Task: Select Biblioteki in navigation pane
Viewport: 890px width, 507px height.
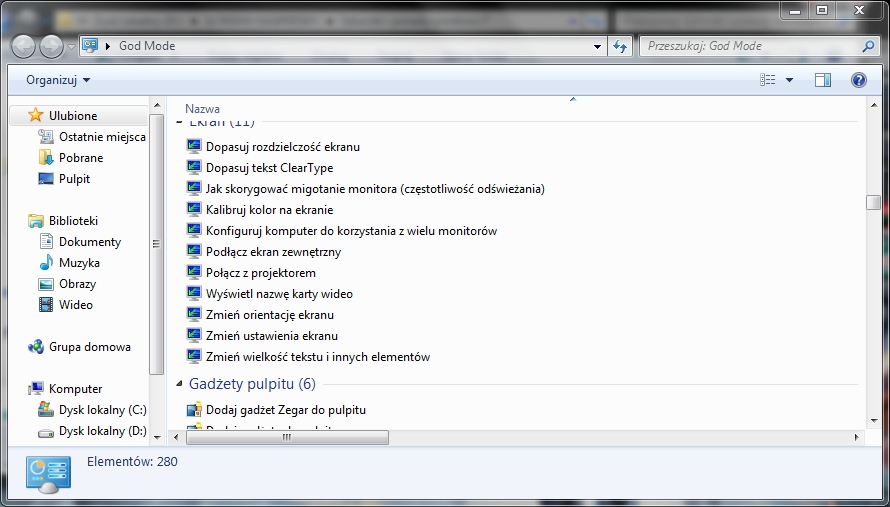Action: (73, 221)
